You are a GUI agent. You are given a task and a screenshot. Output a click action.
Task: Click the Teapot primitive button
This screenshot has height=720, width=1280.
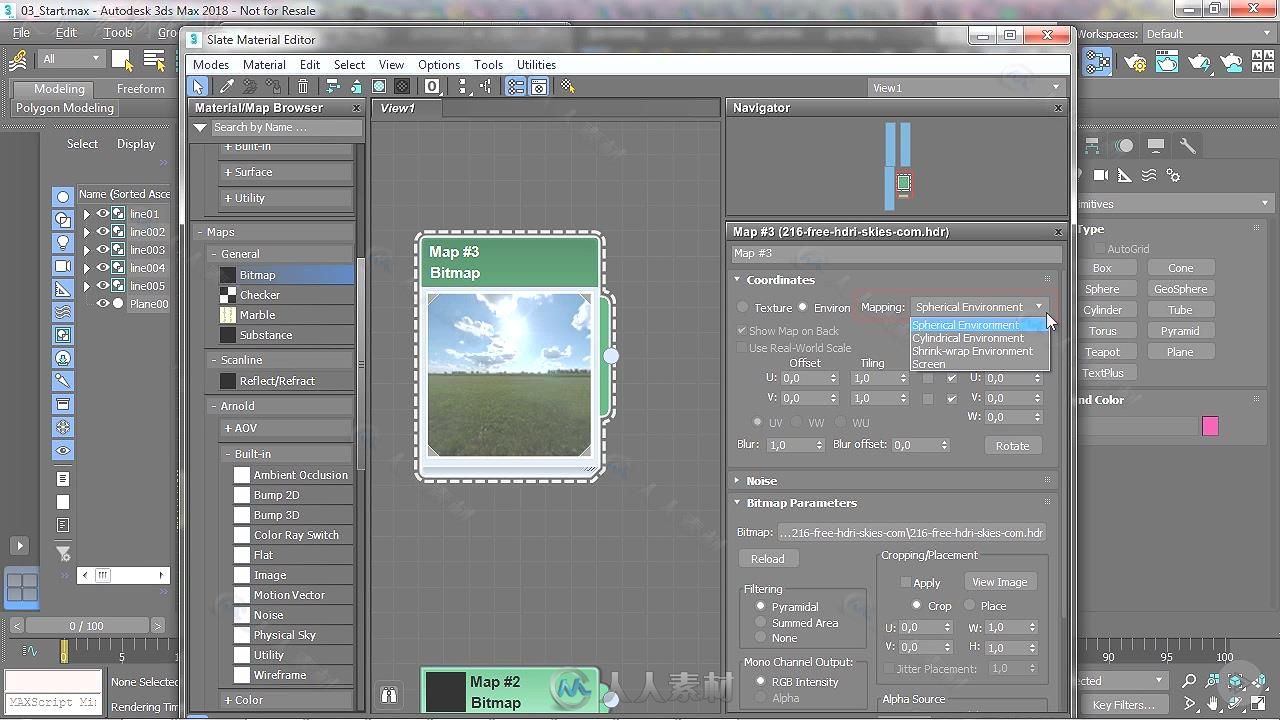1102,352
